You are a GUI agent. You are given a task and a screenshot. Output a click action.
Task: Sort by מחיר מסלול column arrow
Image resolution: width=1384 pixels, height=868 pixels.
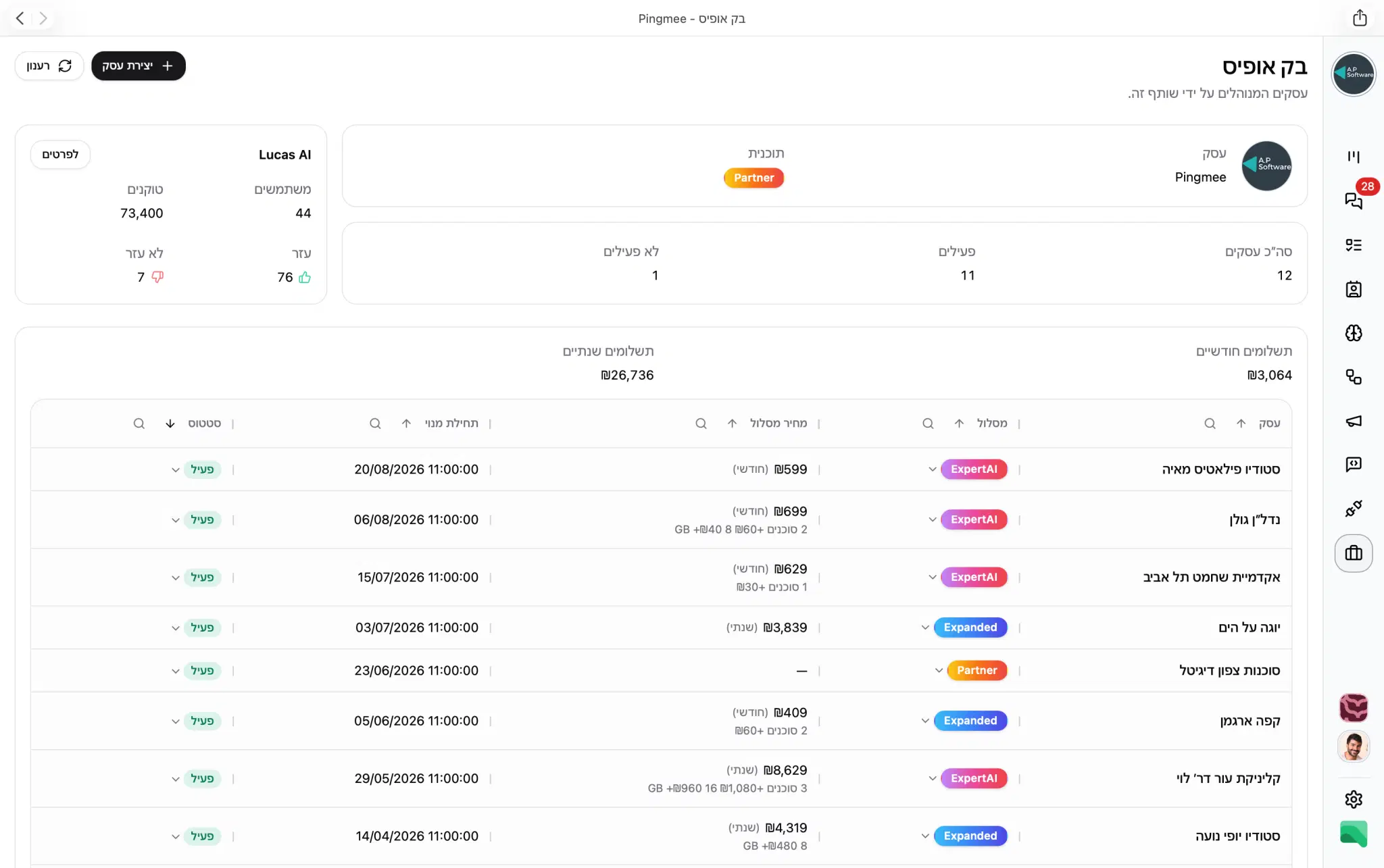click(732, 424)
